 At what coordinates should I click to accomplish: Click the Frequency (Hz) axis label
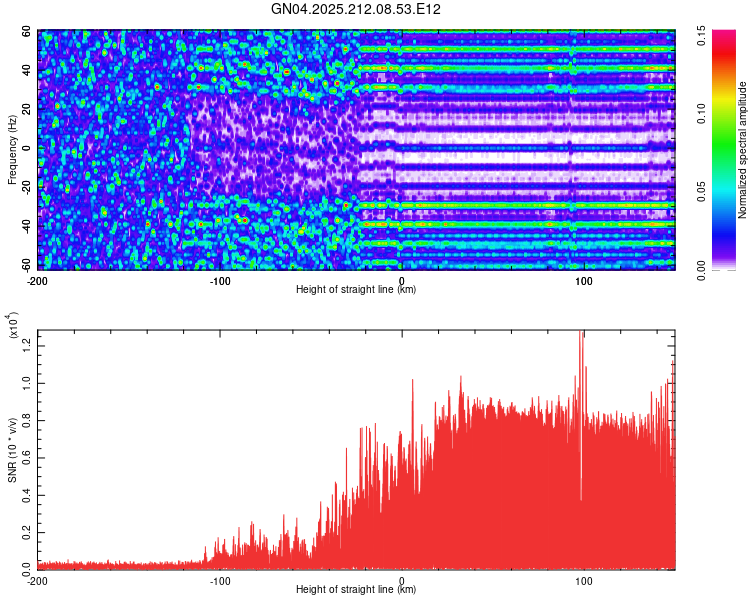click(11, 150)
